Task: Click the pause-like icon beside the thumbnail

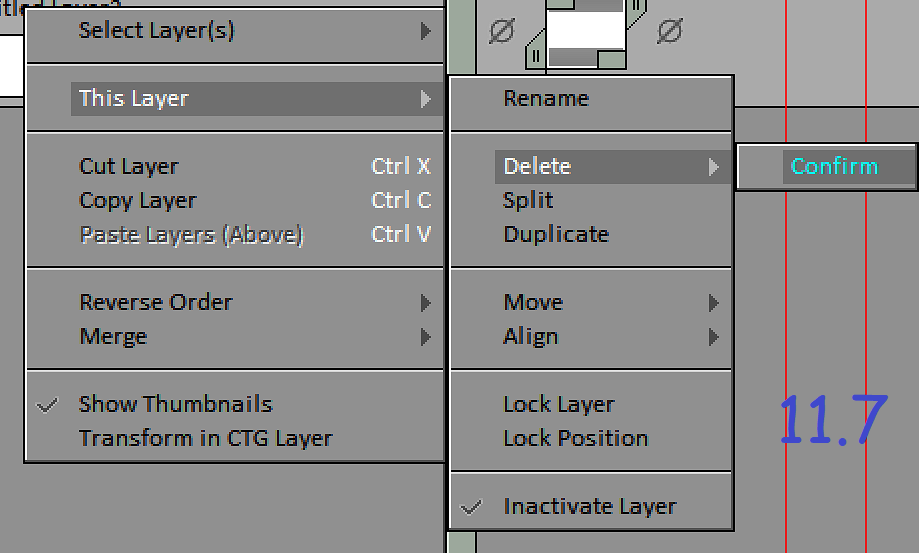Action: coord(535,57)
